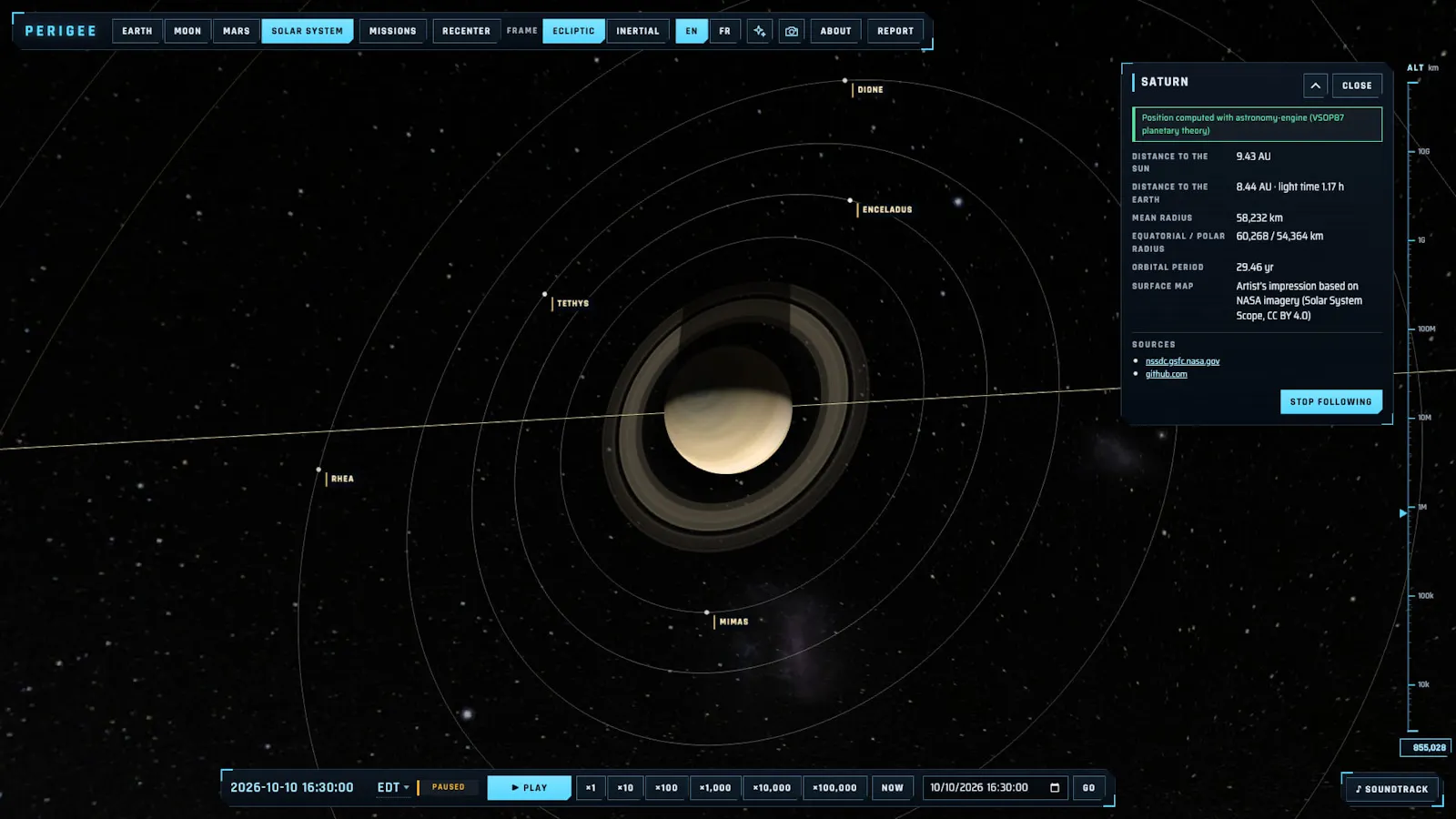Open the Mars view tab
This screenshot has width=1456, height=819.
tap(237, 31)
